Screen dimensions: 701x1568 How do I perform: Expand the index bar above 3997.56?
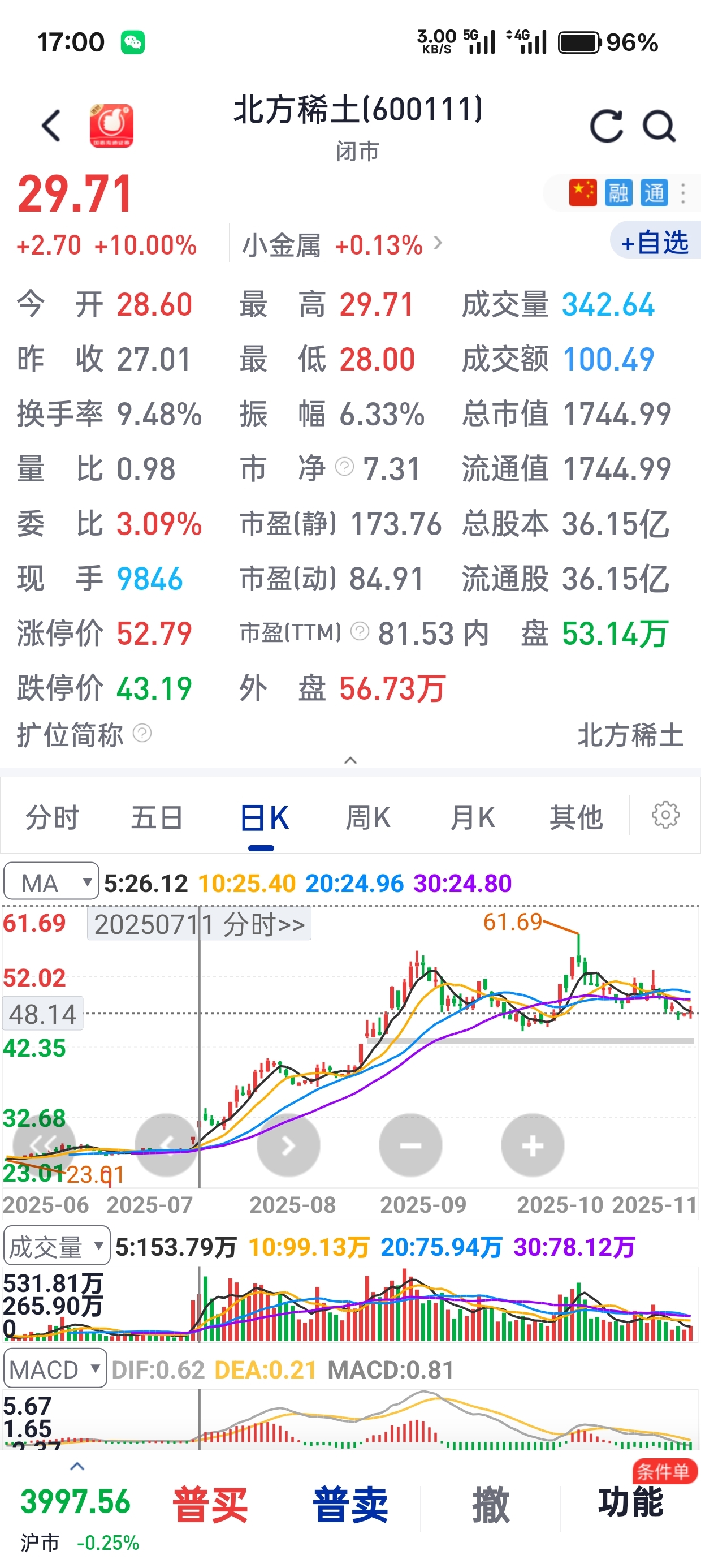pos(77,1466)
